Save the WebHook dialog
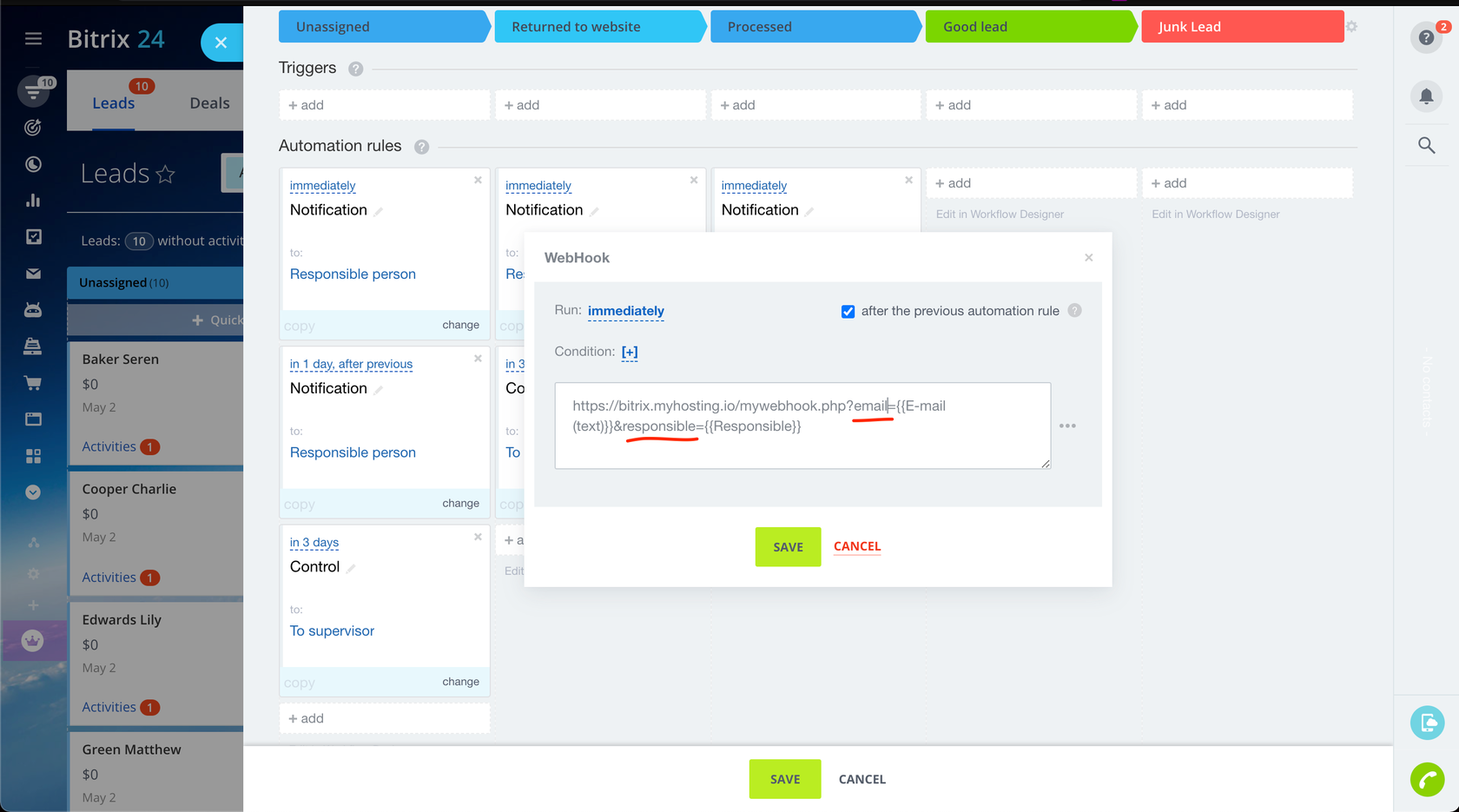 788,547
